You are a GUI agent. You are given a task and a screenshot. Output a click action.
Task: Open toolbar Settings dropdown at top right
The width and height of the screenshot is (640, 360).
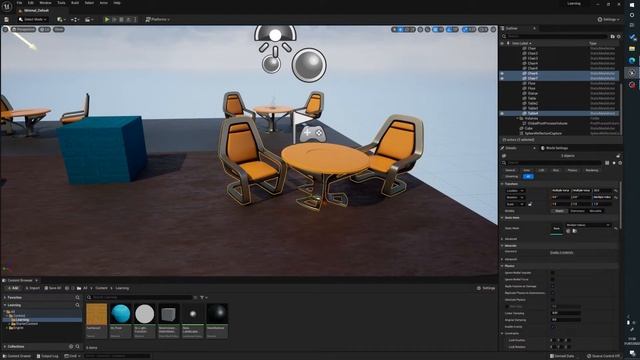[x=608, y=19]
